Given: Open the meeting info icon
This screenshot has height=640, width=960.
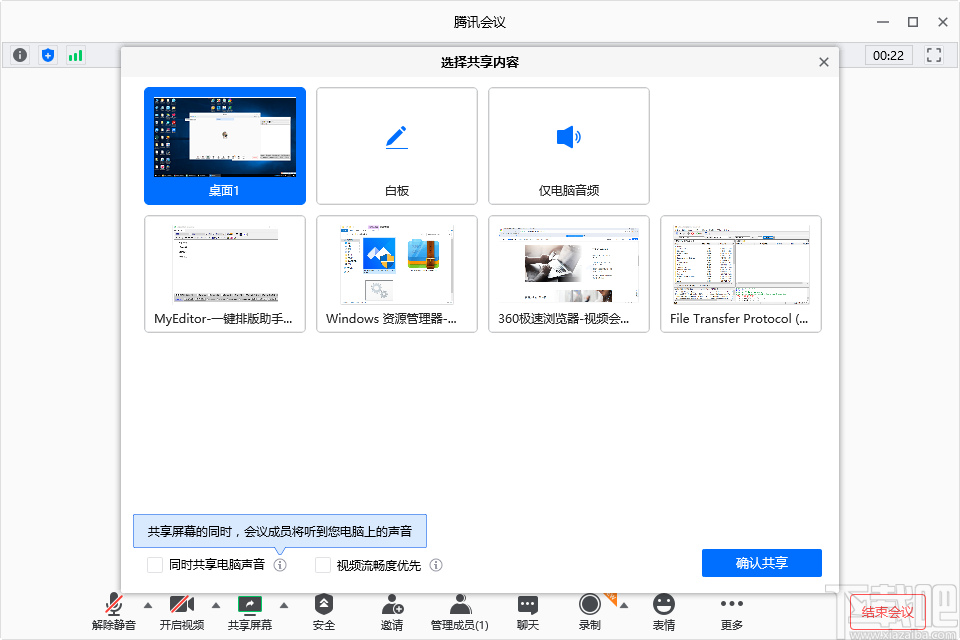Looking at the screenshot, I should tap(20, 55).
